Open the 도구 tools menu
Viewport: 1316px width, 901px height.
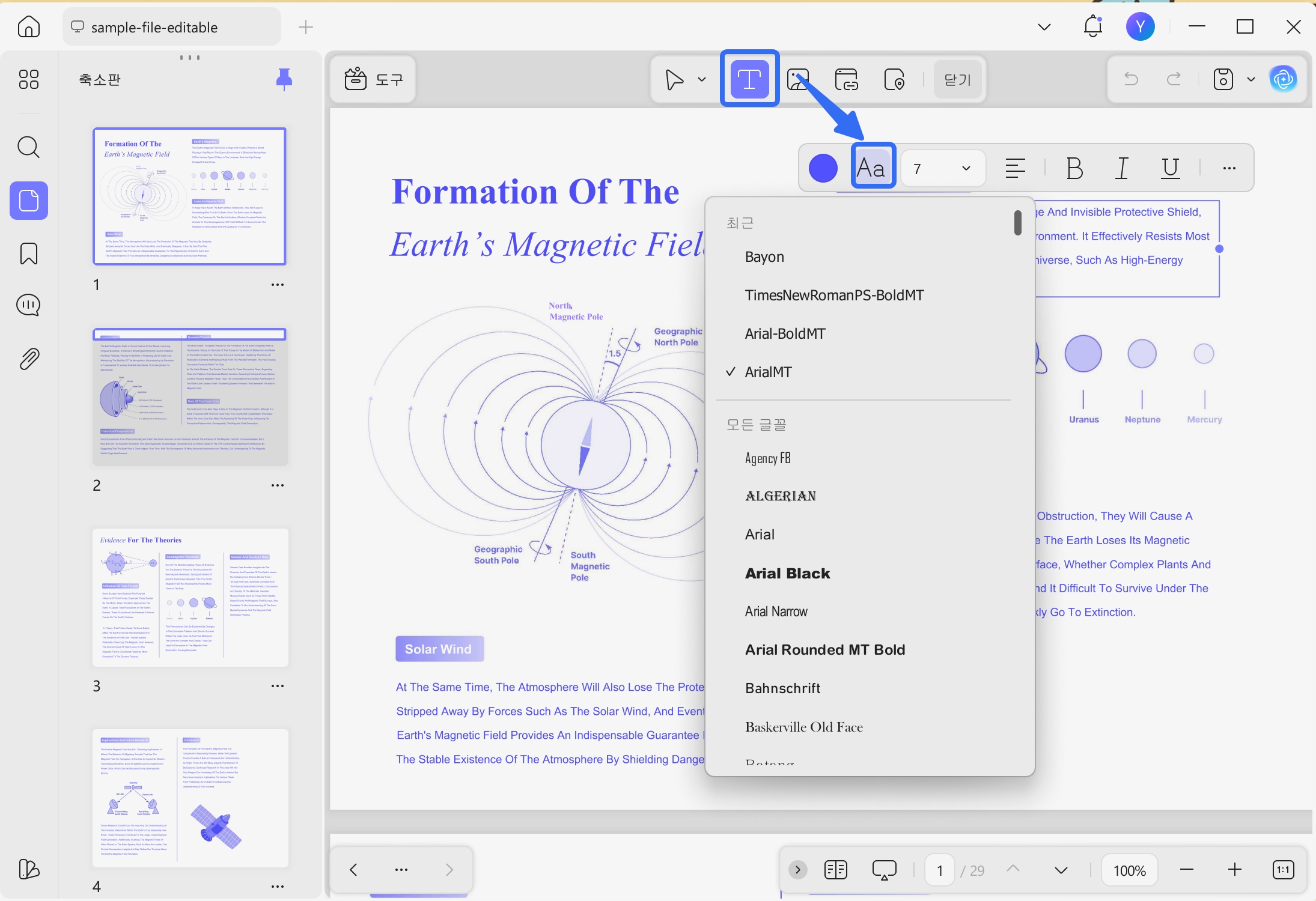coord(373,79)
